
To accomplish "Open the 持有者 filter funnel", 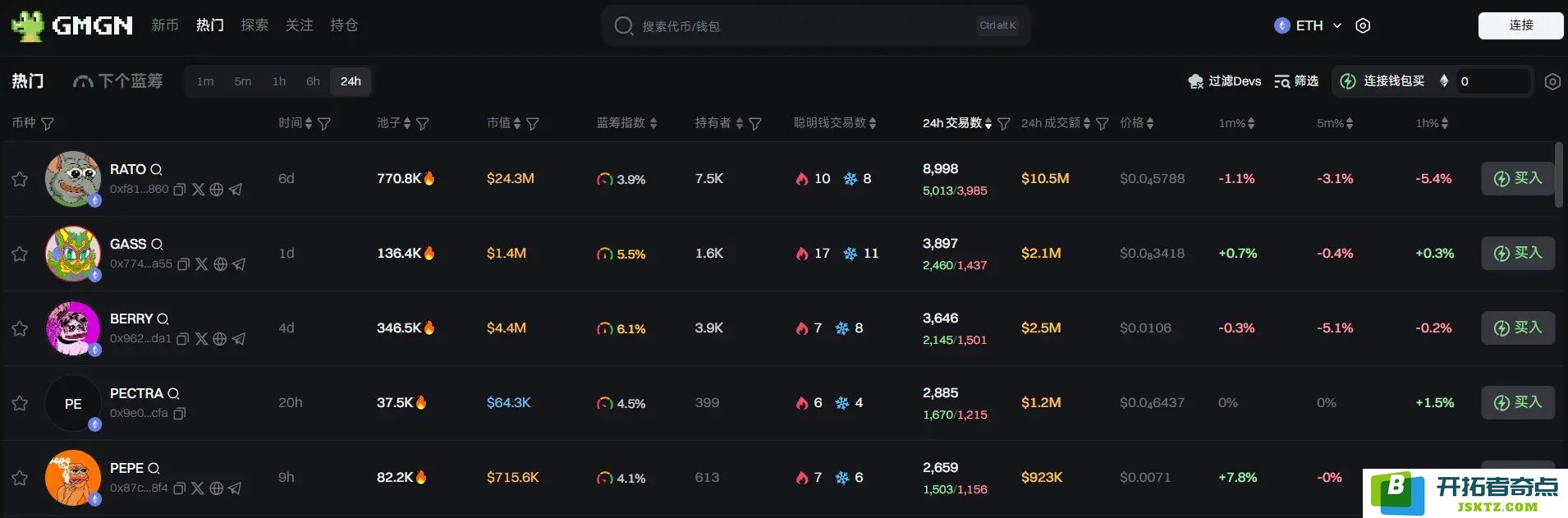I will coord(755,124).
